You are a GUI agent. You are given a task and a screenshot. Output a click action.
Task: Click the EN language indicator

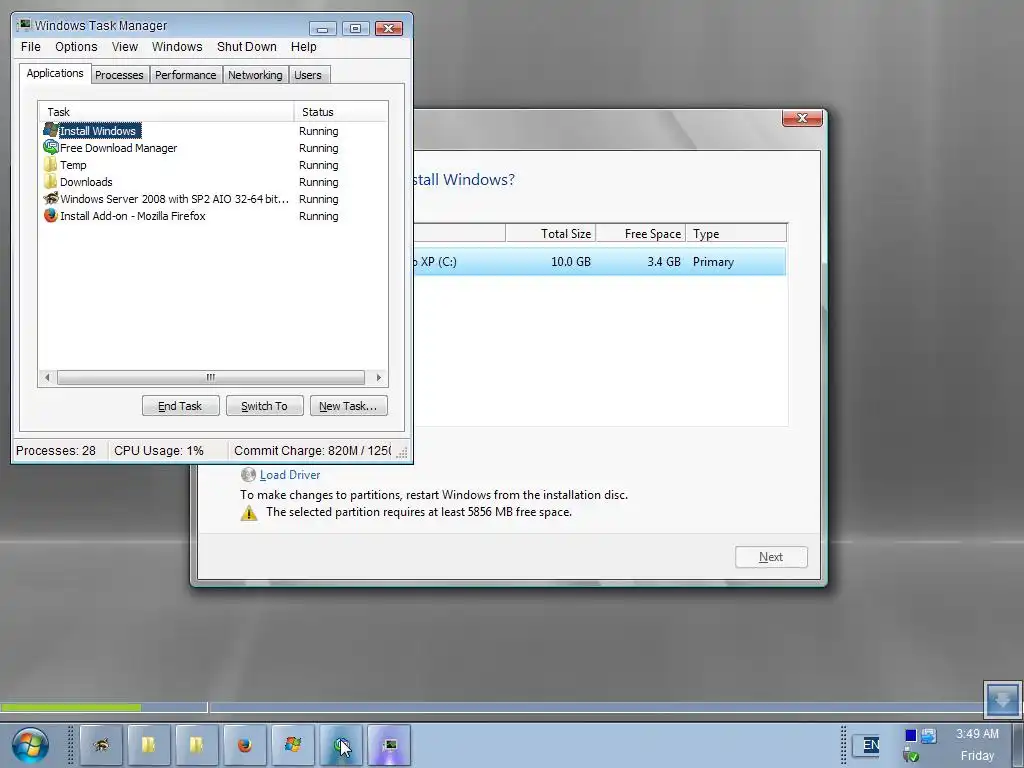click(x=871, y=744)
